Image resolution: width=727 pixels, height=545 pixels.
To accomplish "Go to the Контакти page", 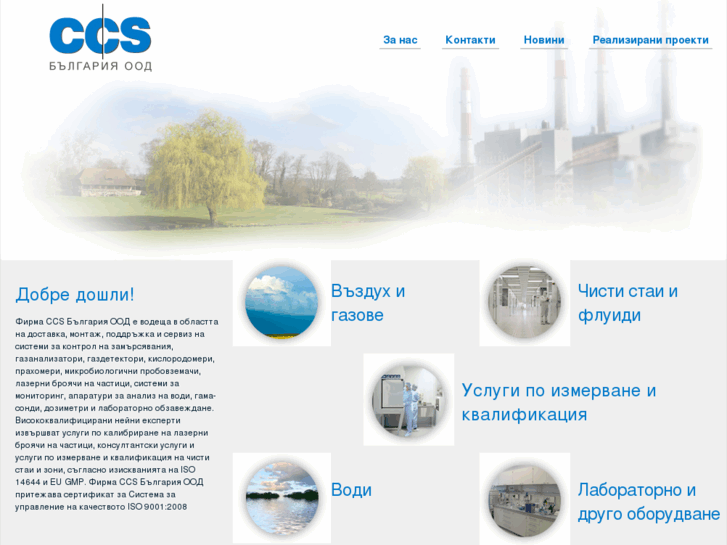I will (x=470, y=40).
